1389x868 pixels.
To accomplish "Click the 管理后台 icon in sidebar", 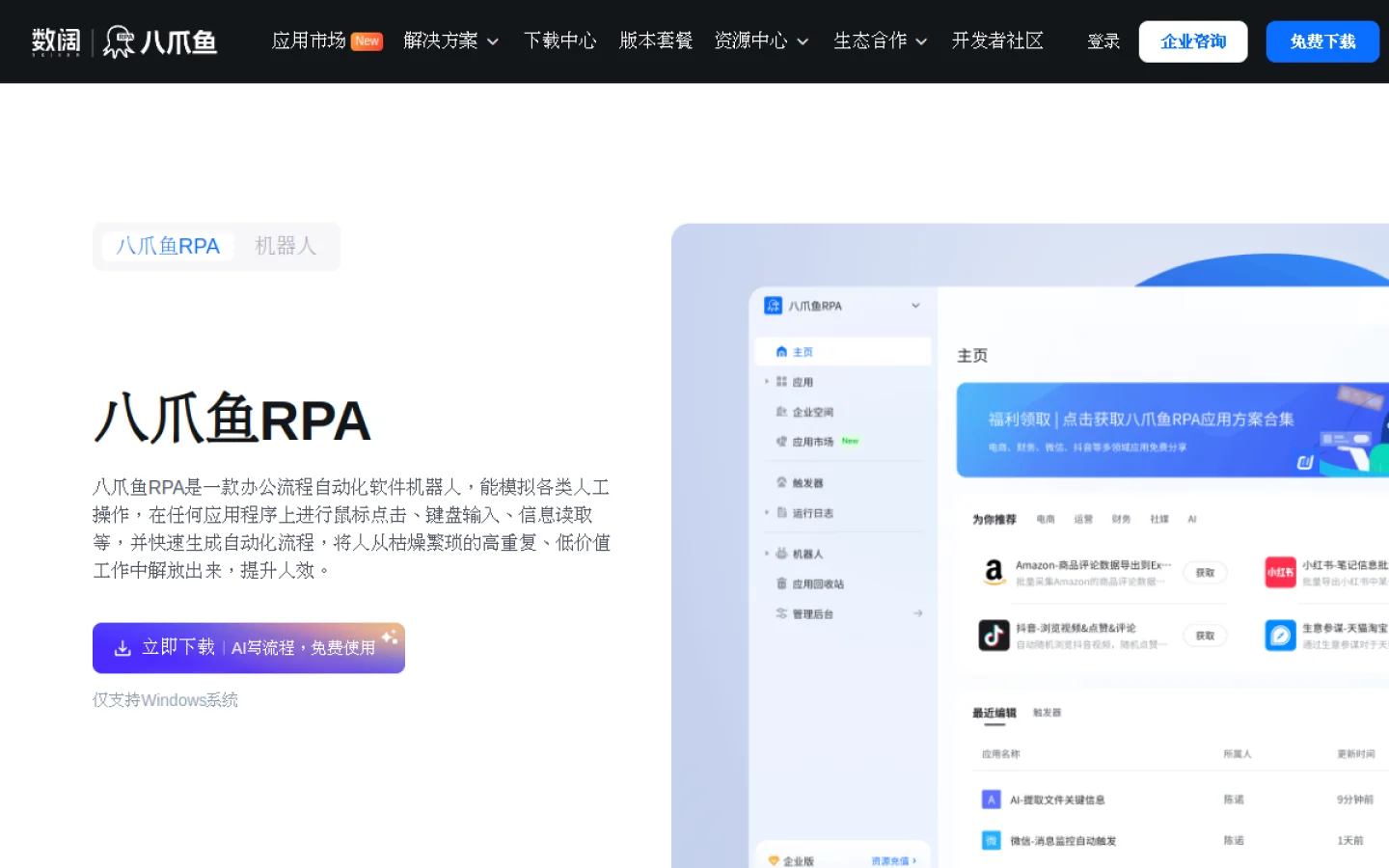I will [x=781, y=613].
